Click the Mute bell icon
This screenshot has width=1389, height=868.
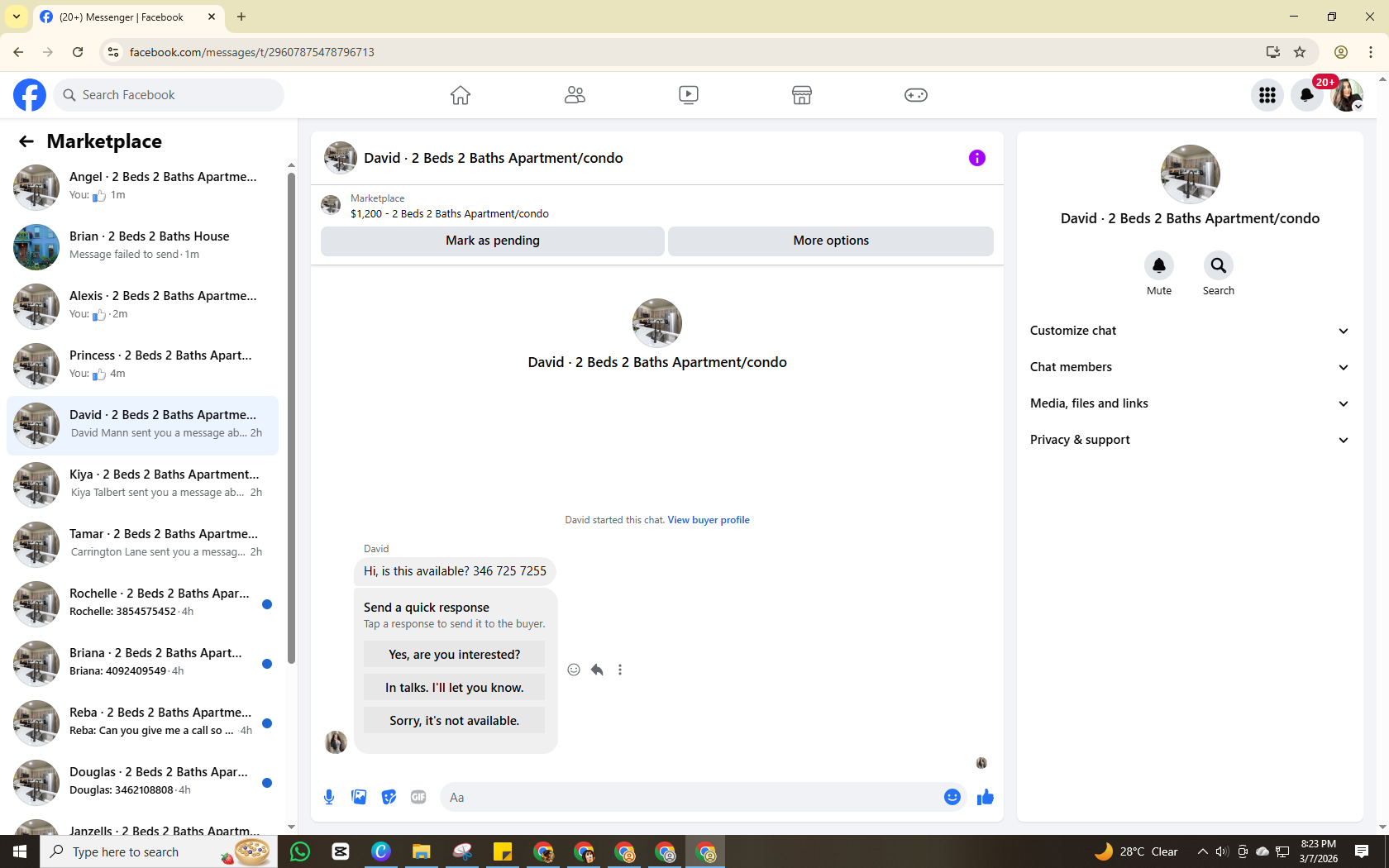click(x=1159, y=265)
